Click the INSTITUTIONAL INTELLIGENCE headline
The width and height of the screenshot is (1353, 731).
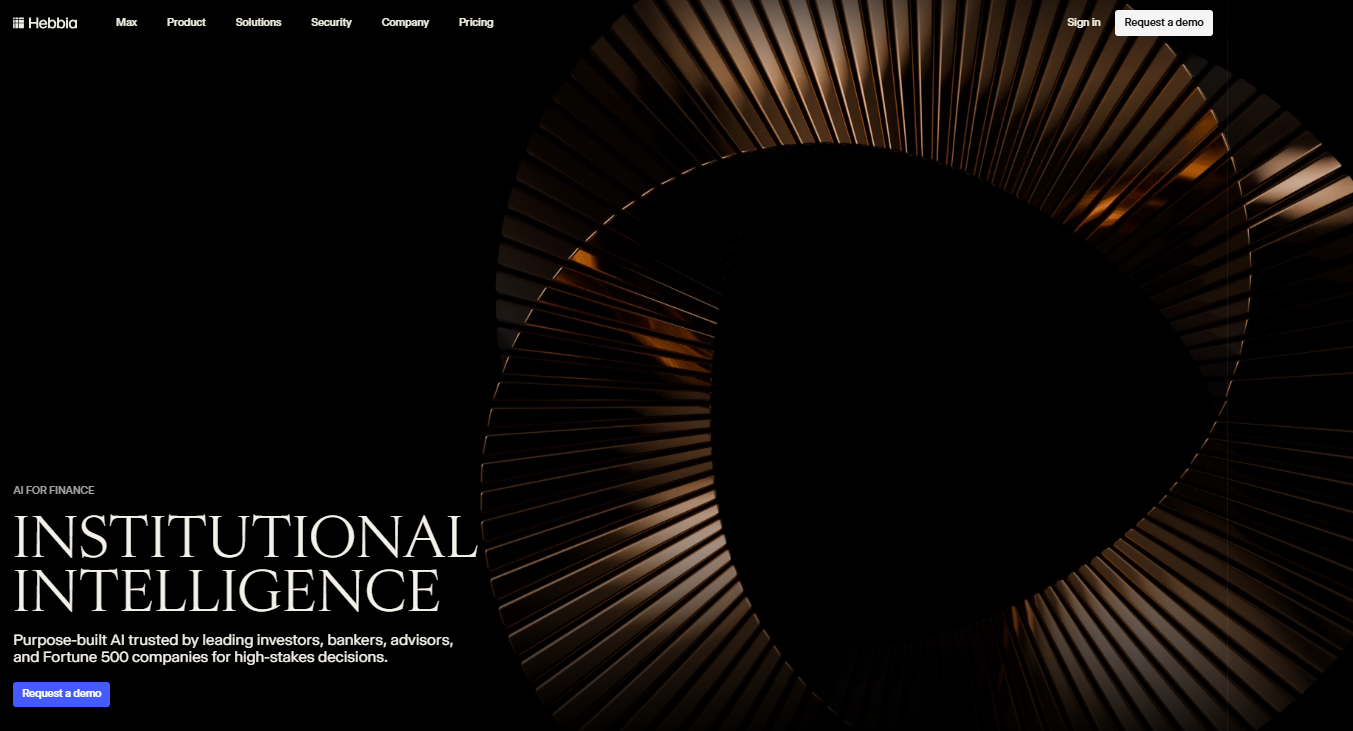click(245, 564)
